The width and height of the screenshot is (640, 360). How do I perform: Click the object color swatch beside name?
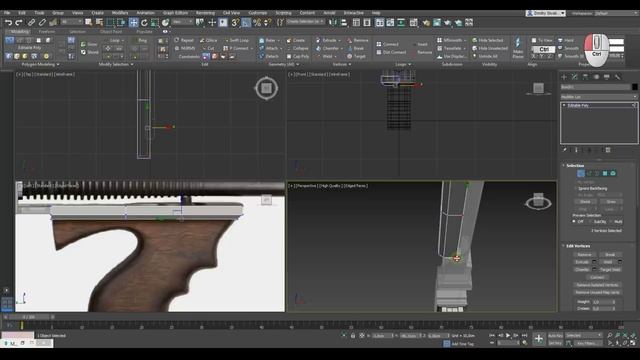tap(635, 87)
